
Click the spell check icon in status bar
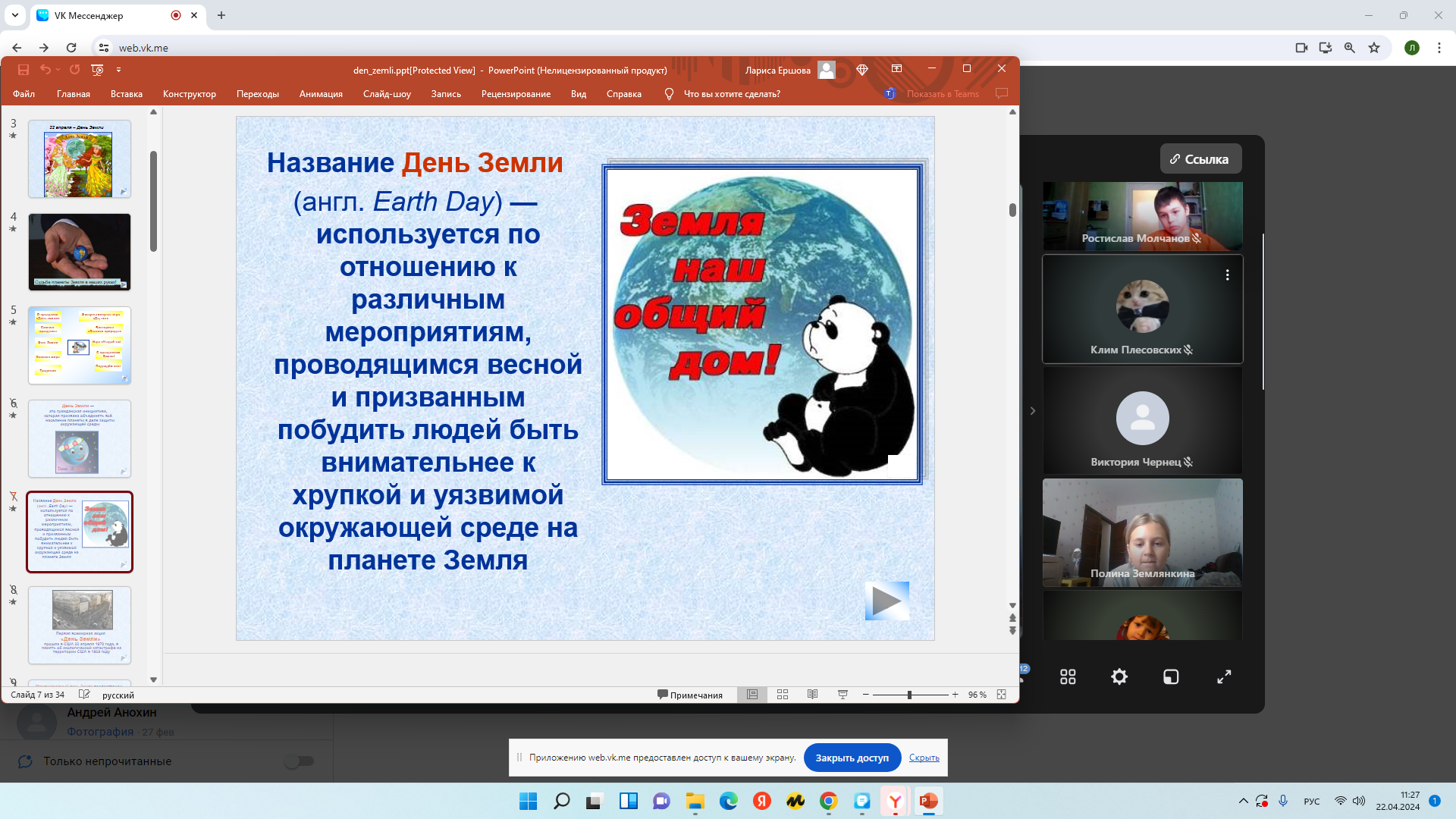point(84,695)
